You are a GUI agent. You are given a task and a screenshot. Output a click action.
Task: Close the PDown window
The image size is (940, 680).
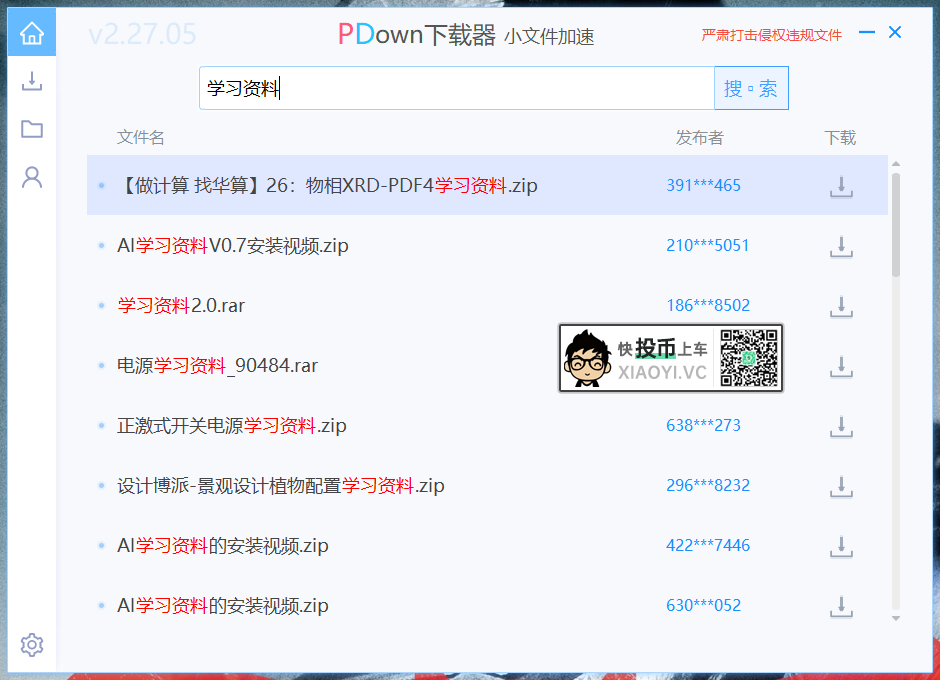point(895,32)
